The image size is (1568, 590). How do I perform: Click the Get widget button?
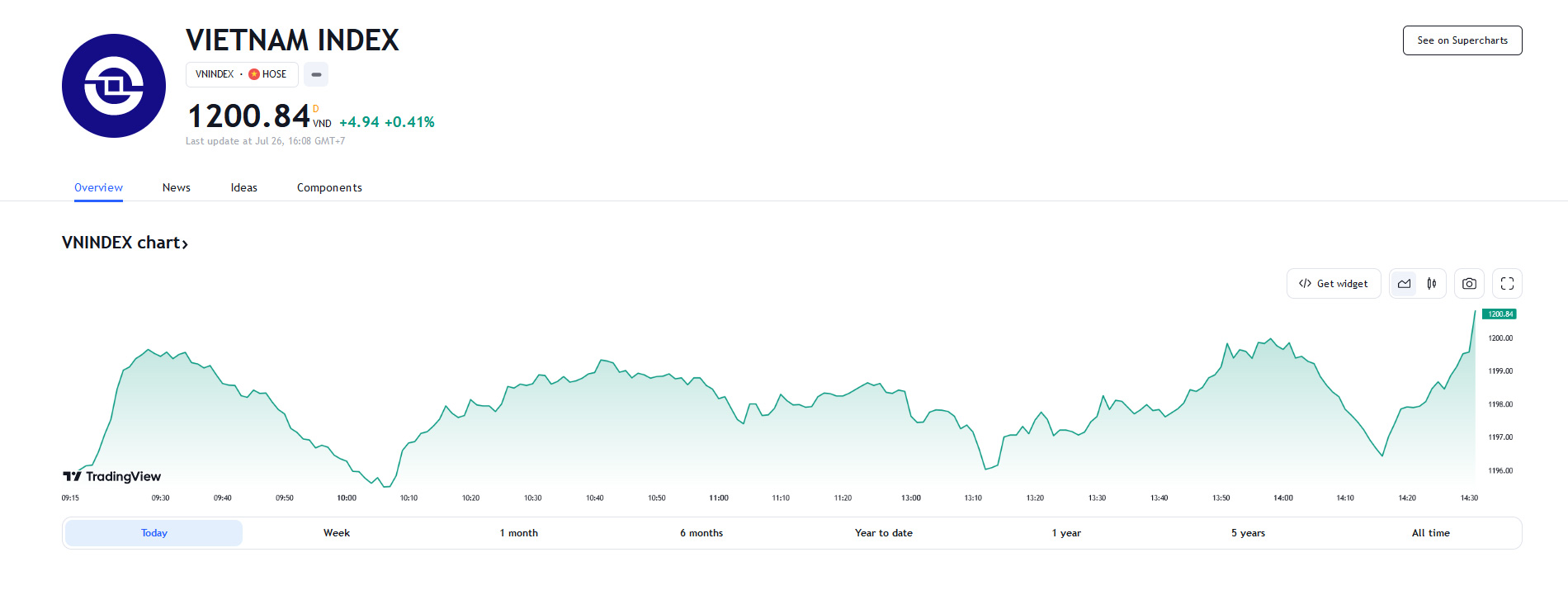[1334, 284]
